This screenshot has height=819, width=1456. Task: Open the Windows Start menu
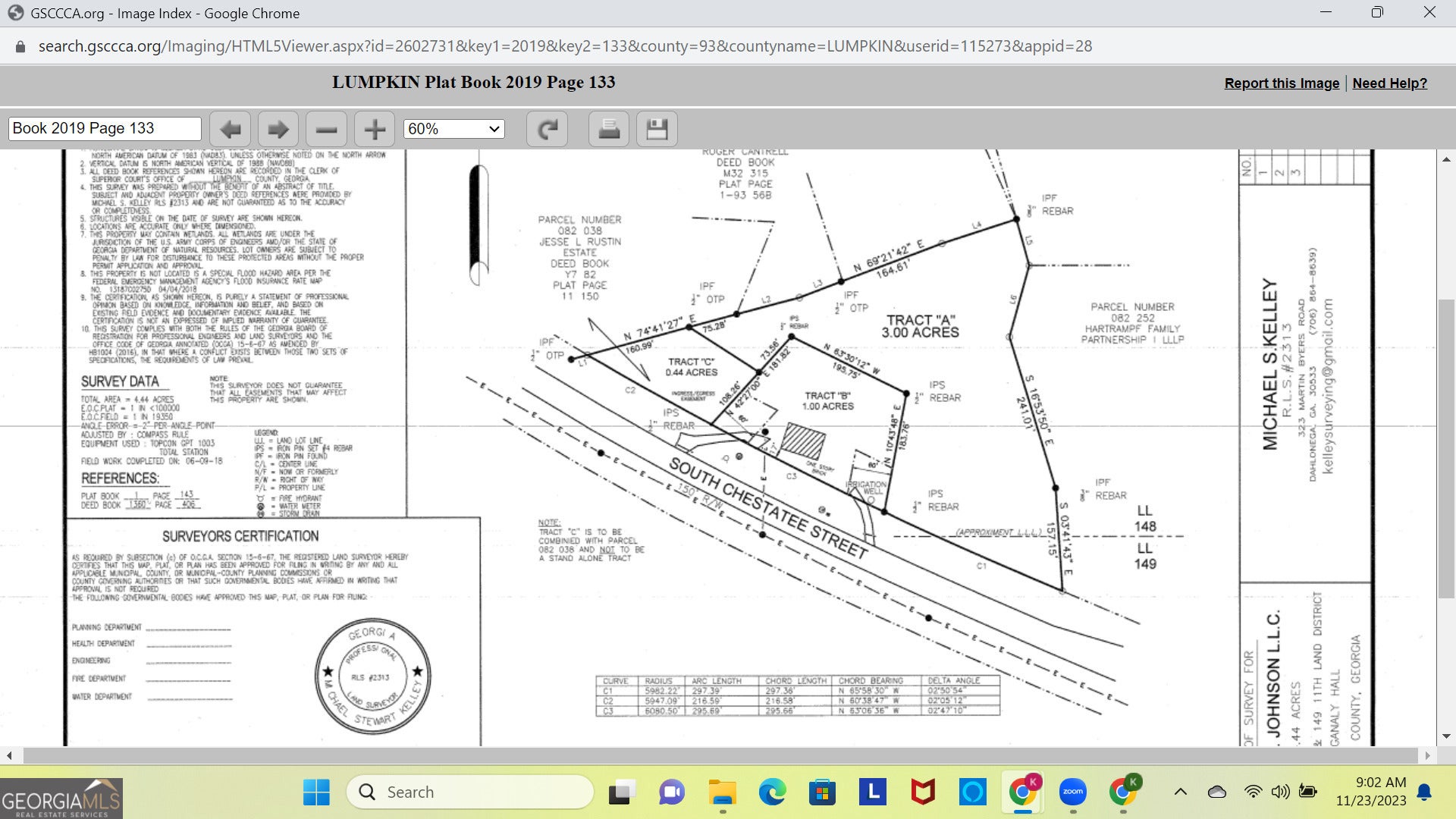316,792
